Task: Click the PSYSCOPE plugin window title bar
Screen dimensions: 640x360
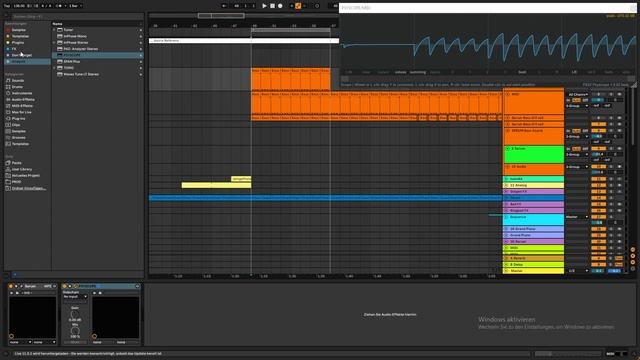Action: click(487, 8)
